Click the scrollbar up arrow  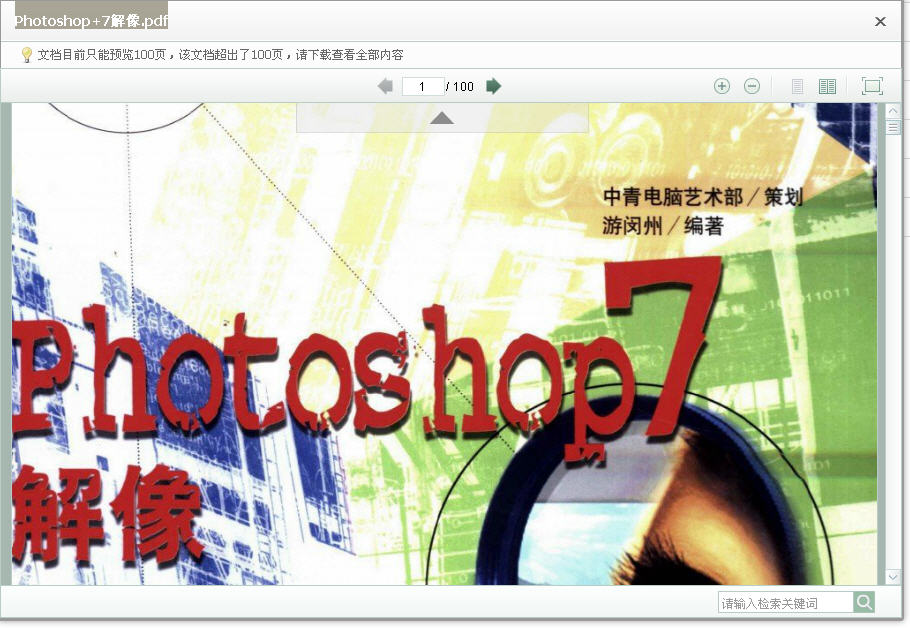point(893,111)
